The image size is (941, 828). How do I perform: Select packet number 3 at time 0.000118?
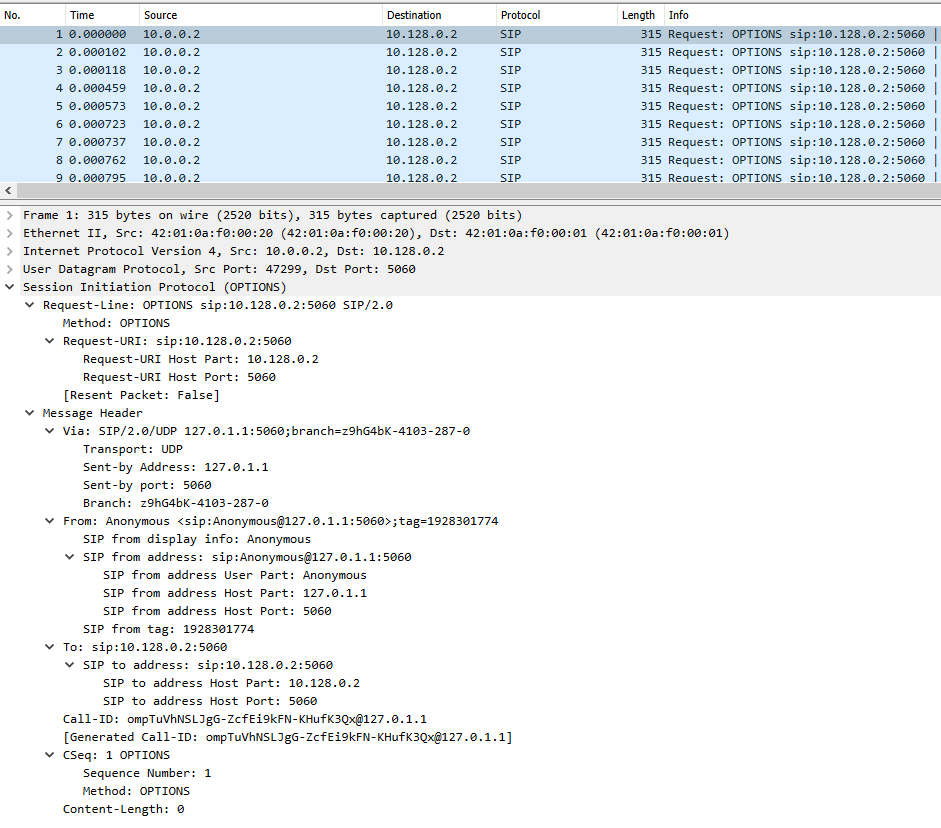(x=470, y=70)
